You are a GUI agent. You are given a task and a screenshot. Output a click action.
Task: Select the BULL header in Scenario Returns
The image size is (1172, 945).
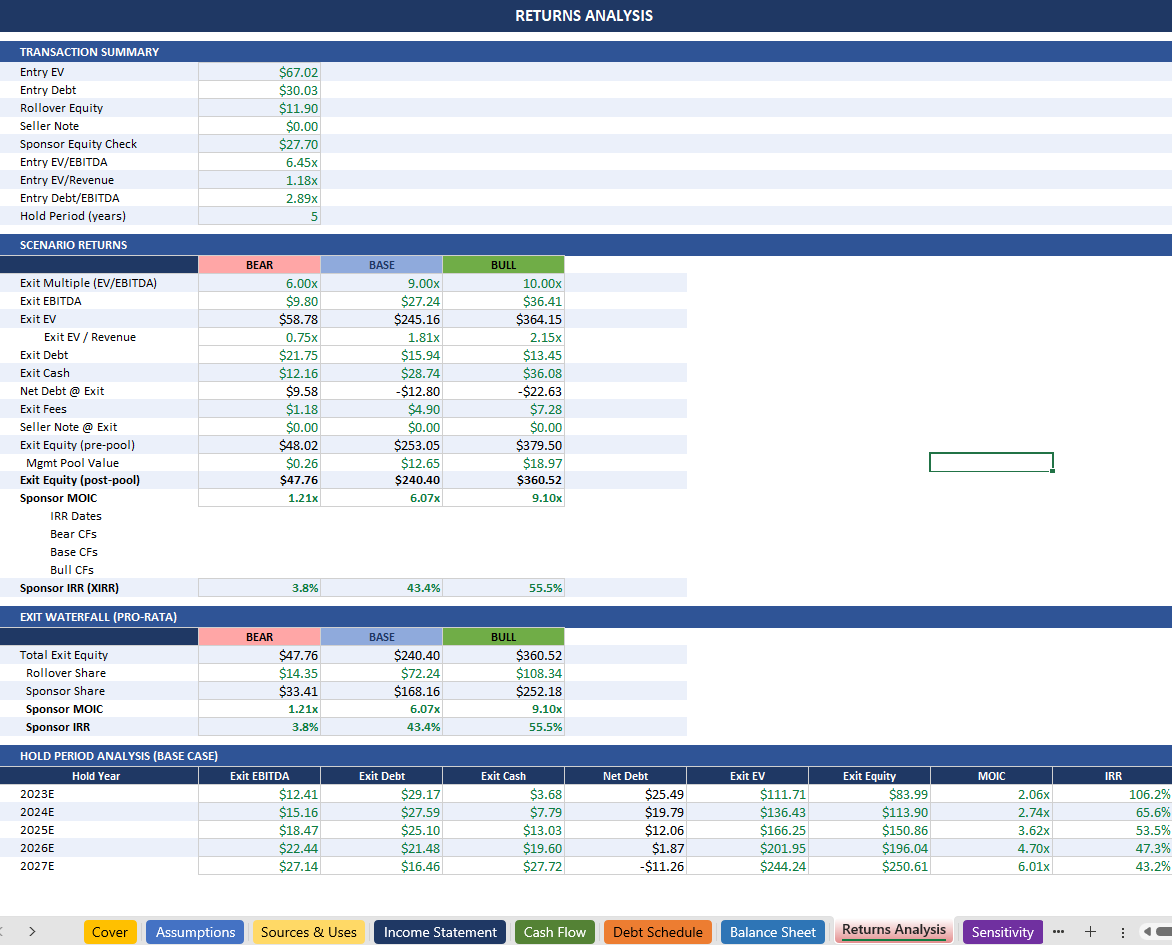click(x=503, y=265)
